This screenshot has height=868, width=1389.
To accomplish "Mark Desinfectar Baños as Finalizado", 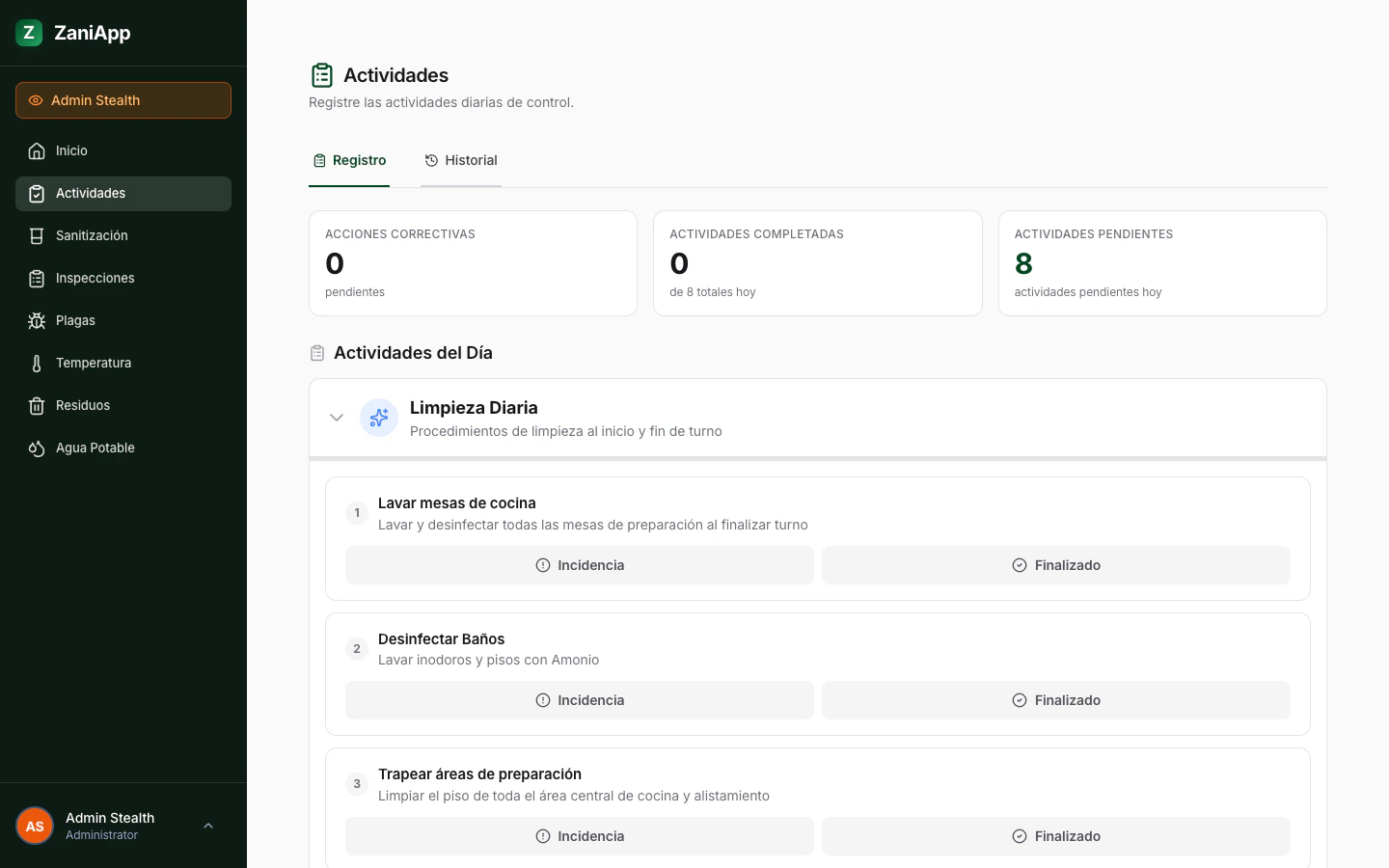I will pos(1056,700).
